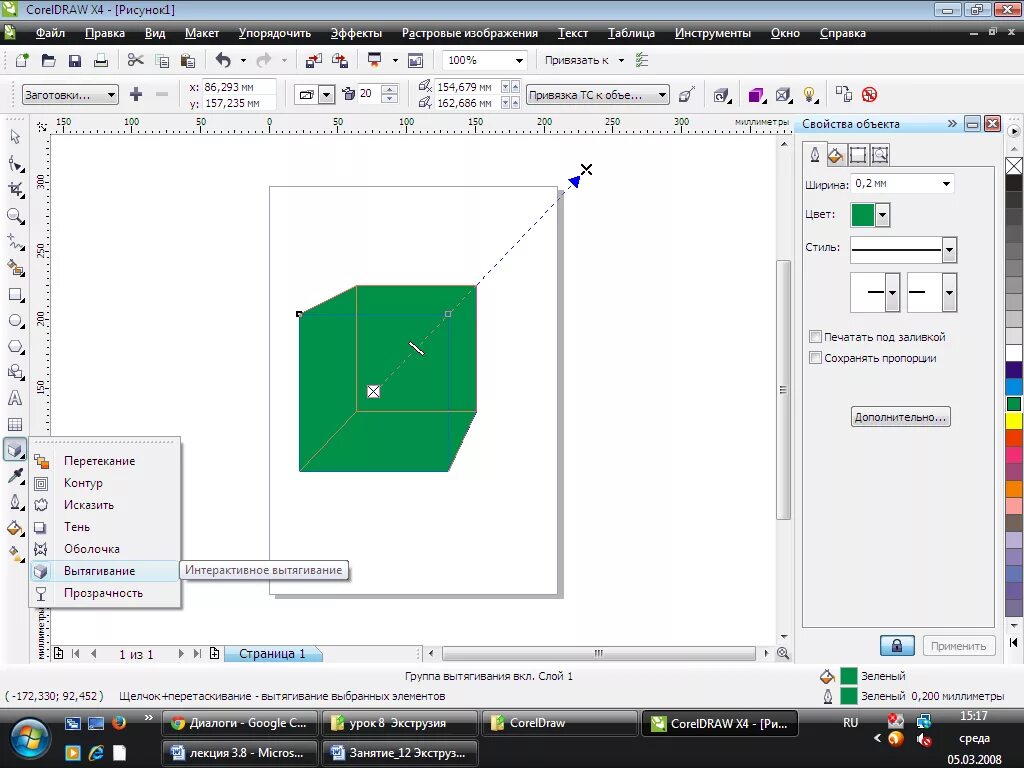Click the extrusion lighting bulb icon

pos(810,95)
